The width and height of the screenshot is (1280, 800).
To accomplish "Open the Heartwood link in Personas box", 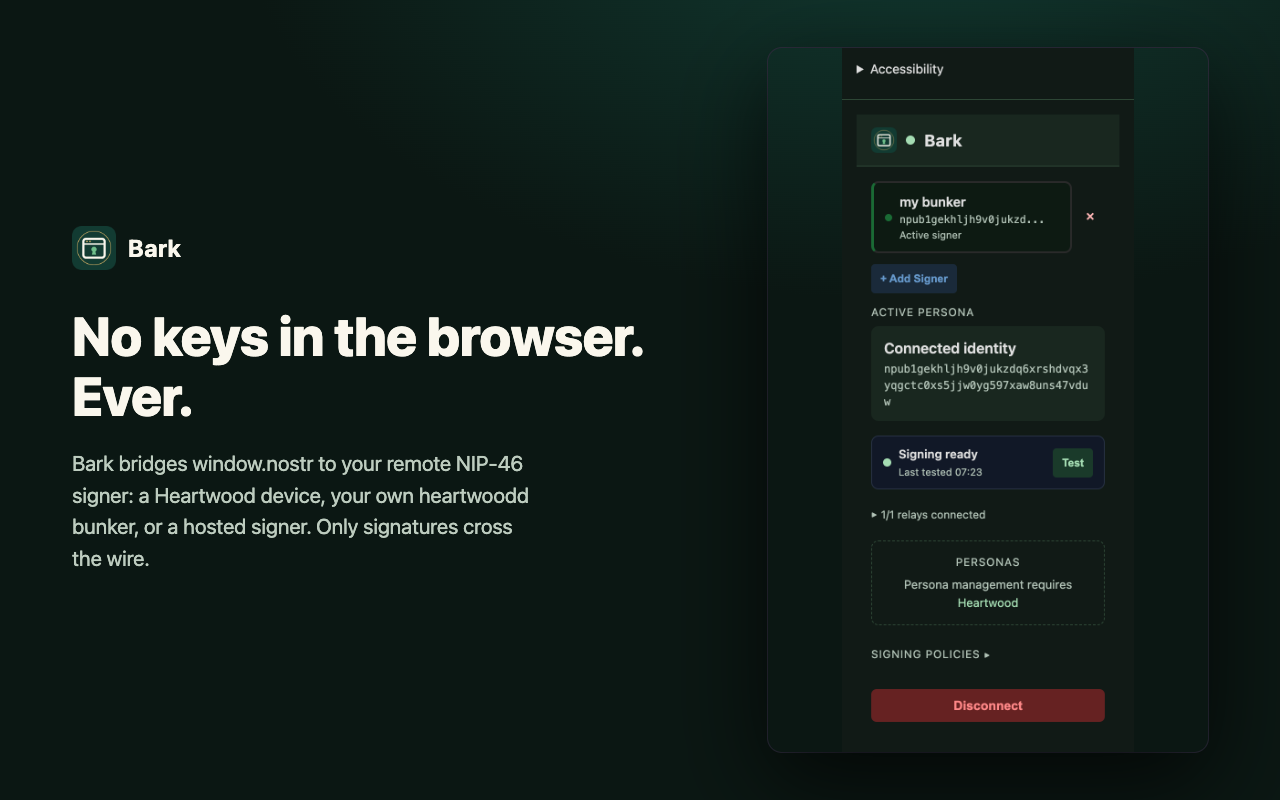I will coord(988,603).
